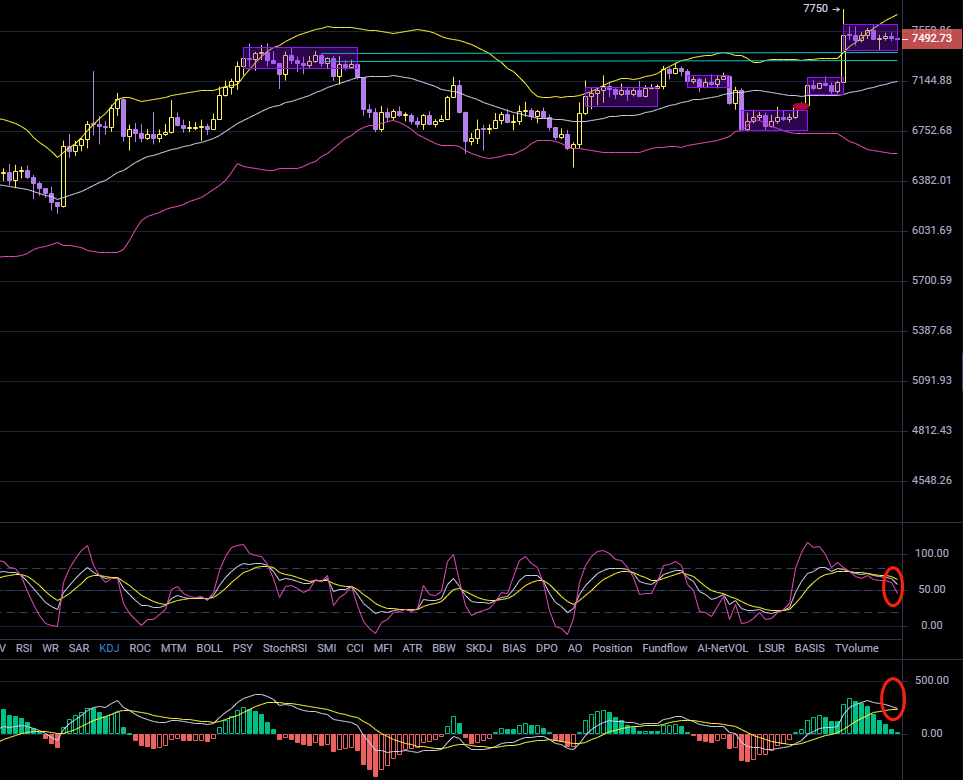Switch to the BIAS indicator
963x780 pixels.
tap(513, 648)
